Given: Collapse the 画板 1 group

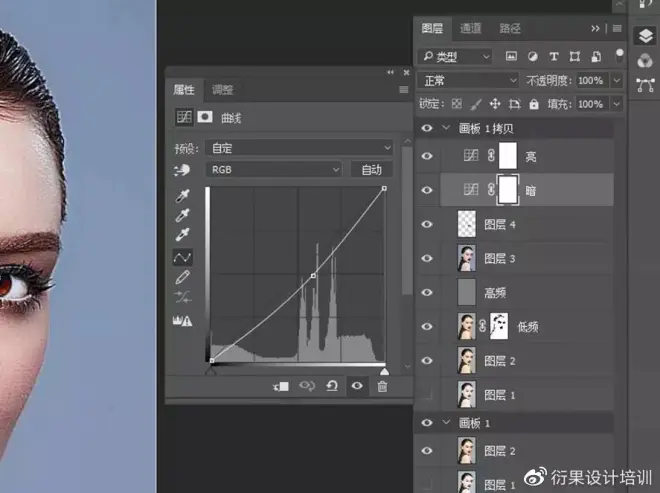Looking at the screenshot, I should pyautogui.click(x=446, y=422).
